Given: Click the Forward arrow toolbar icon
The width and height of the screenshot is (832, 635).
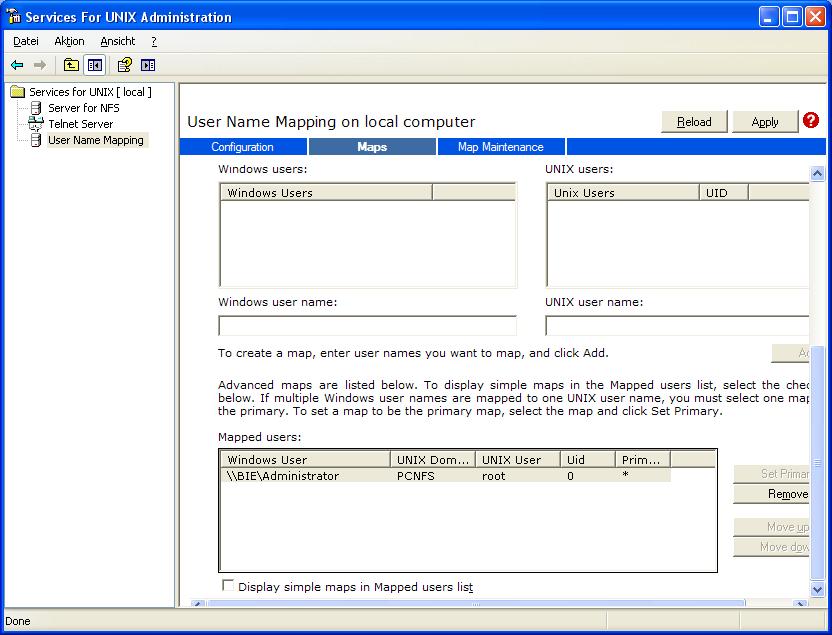Looking at the screenshot, I should coord(40,65).
